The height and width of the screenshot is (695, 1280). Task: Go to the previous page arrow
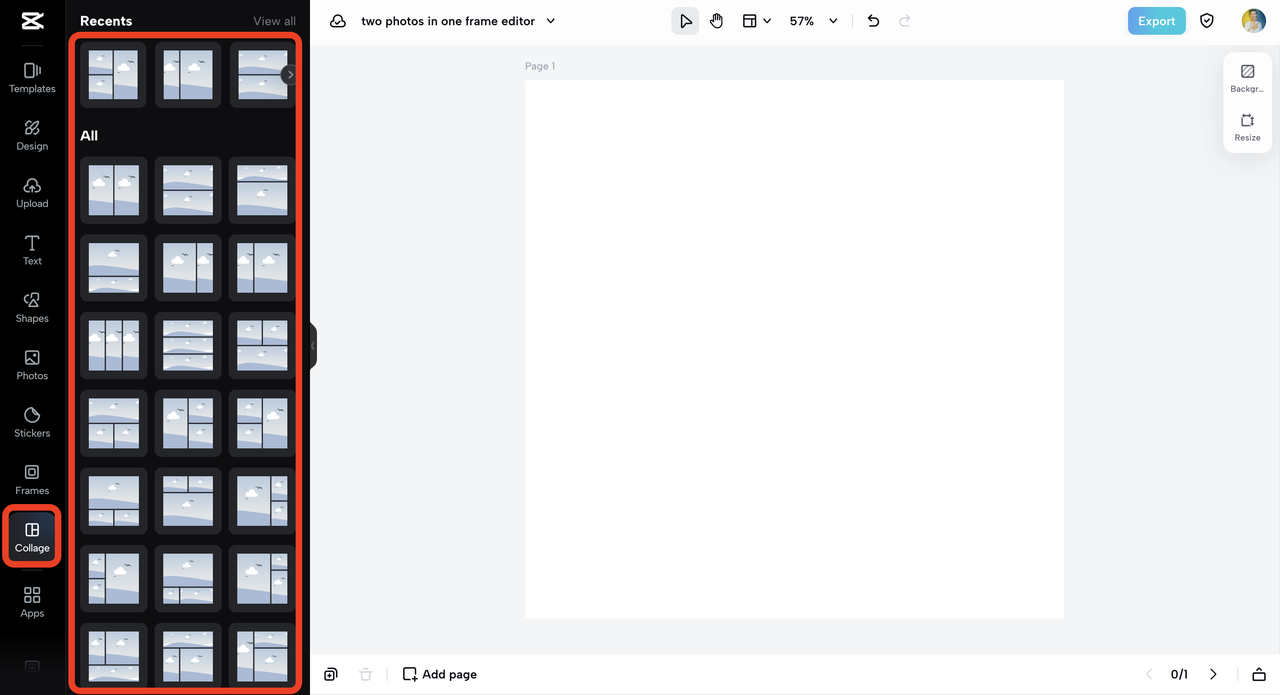(x=1148, y=674)
